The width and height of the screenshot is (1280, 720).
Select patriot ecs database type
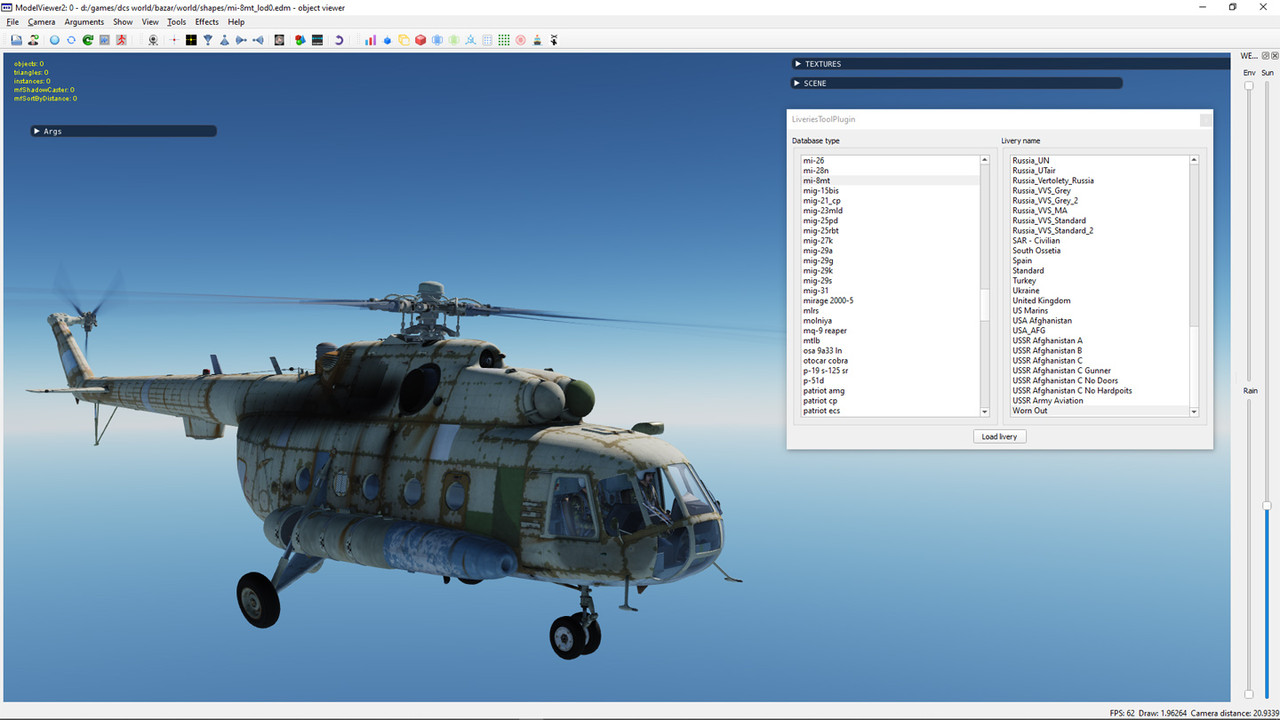coord(889,411)
